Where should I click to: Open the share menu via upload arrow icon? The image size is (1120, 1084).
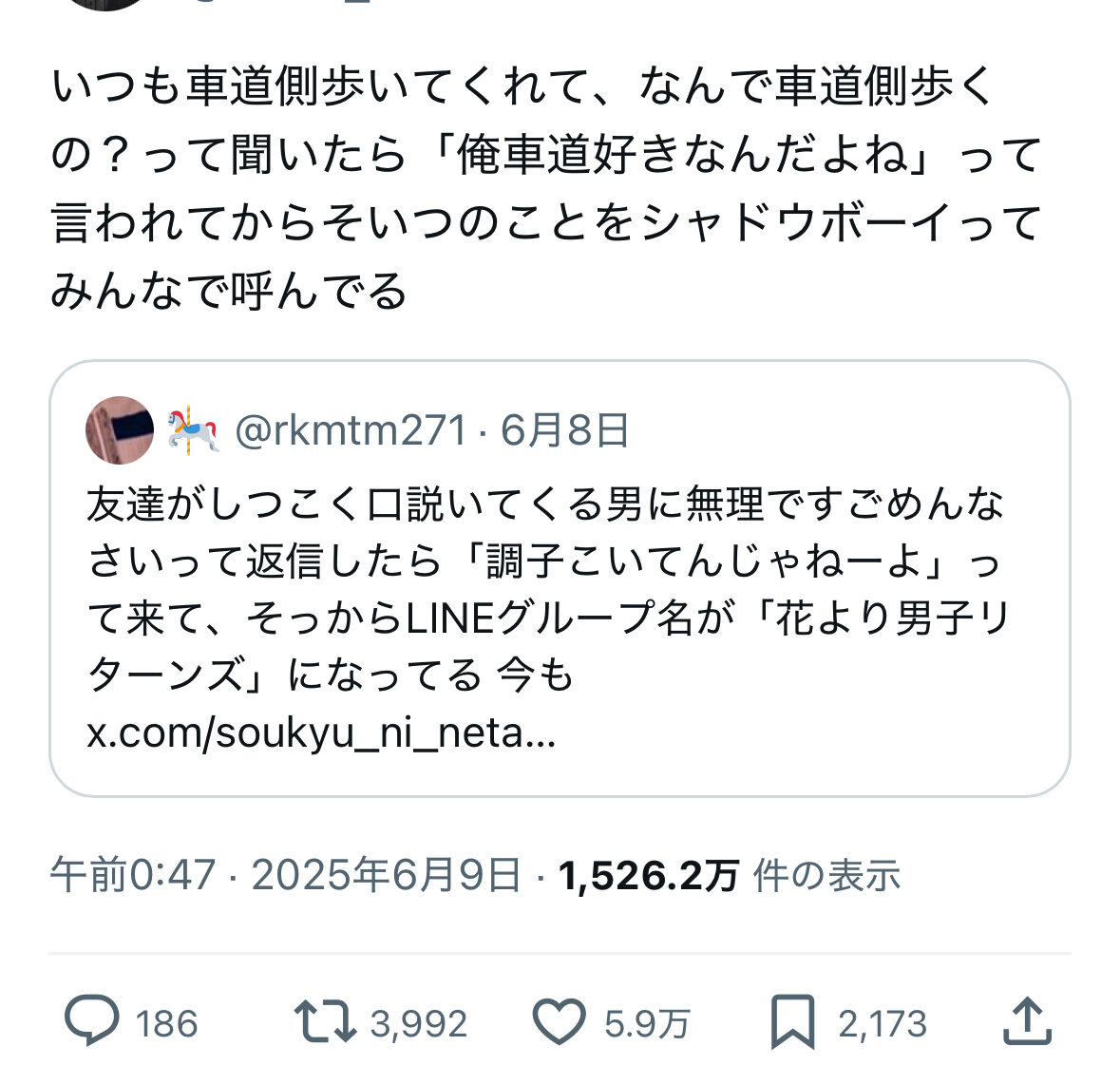point(1028,1021)
